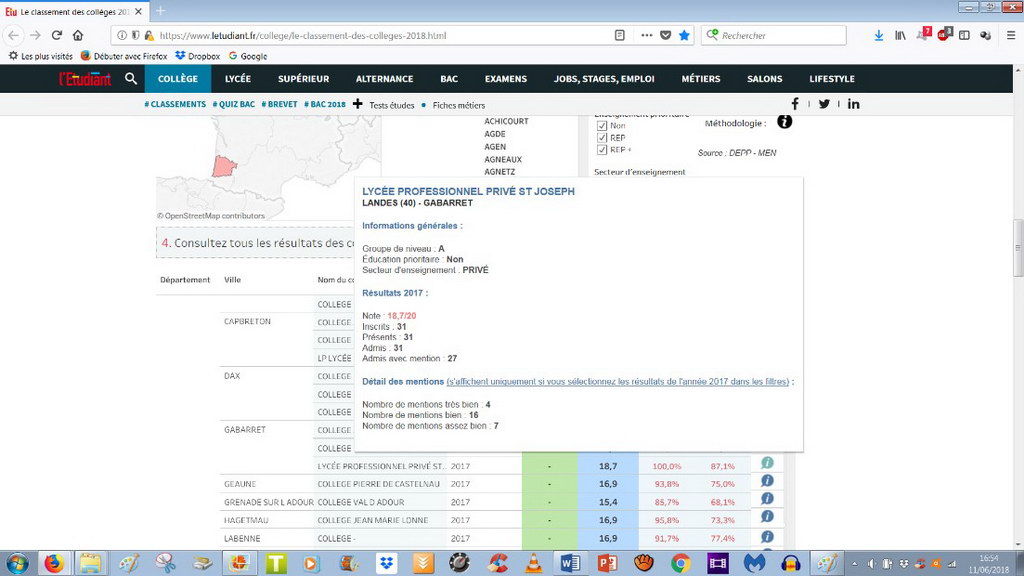Open the SUPÉRIEUR menu

pos(304,78)
